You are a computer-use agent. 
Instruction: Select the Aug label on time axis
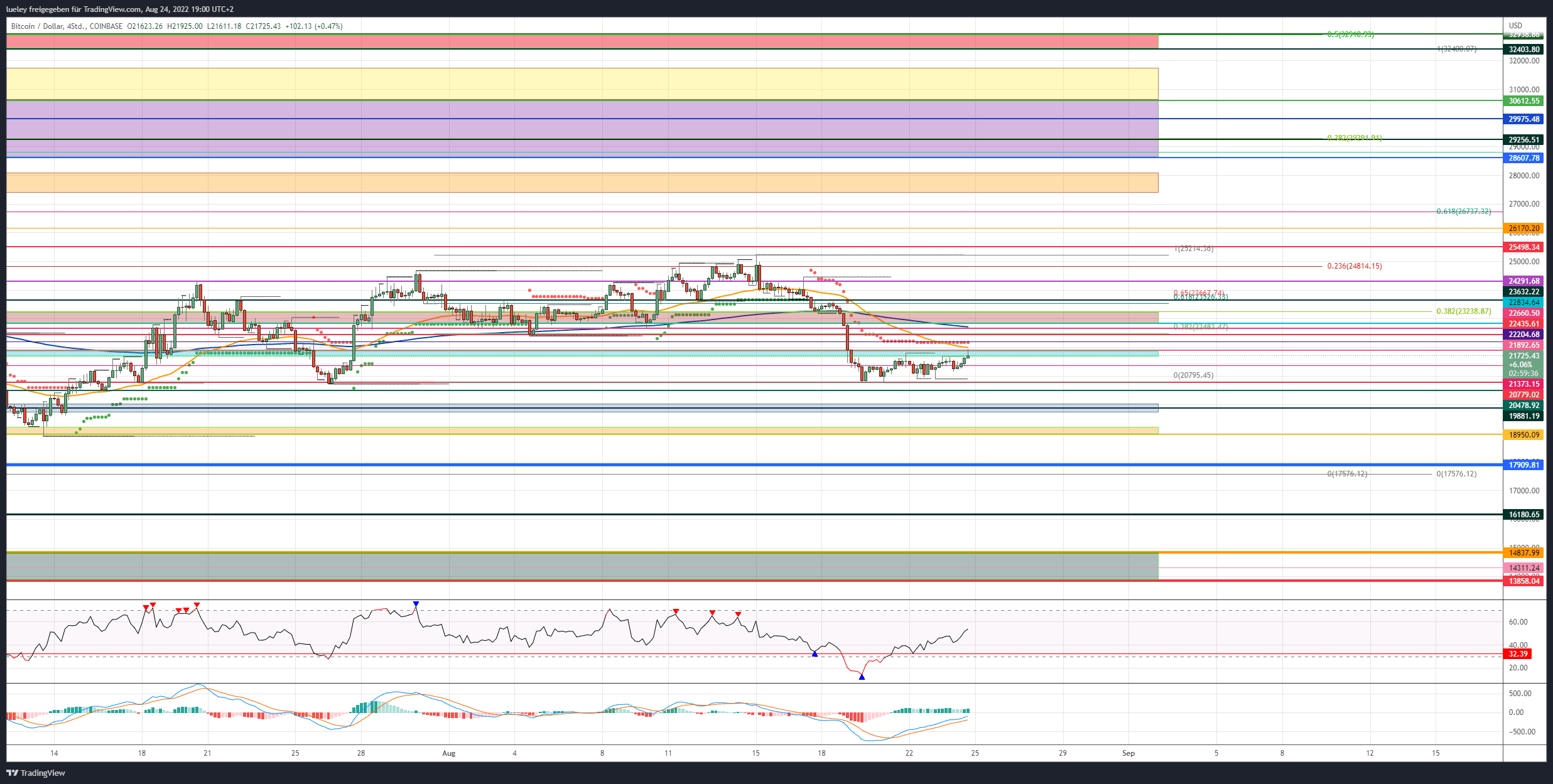[x=448, y=753]
